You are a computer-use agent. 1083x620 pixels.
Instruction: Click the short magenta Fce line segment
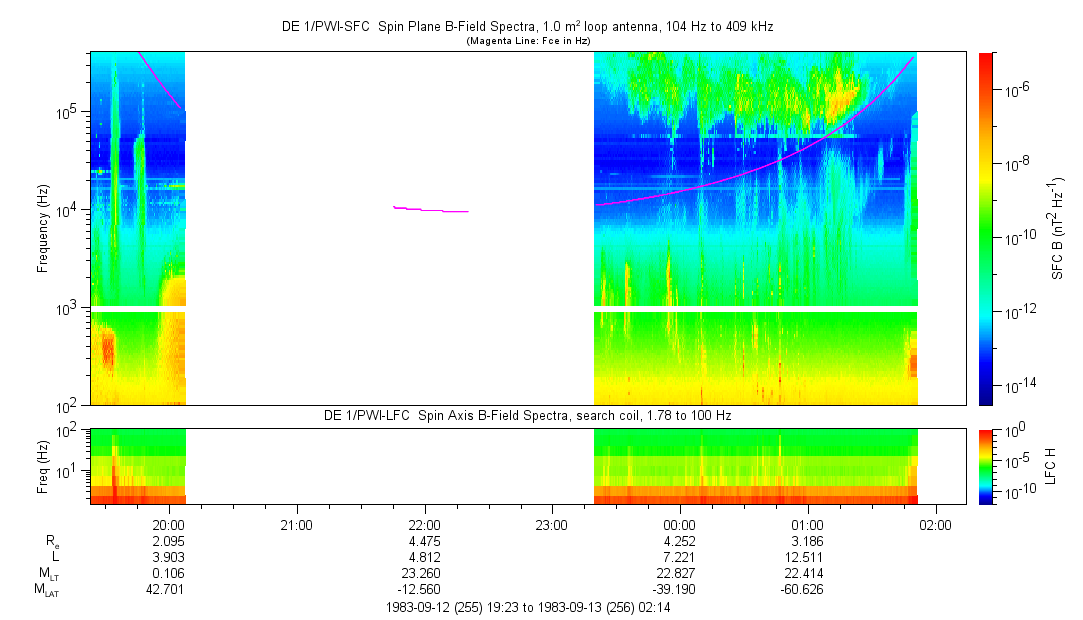[x=430, y=209]
